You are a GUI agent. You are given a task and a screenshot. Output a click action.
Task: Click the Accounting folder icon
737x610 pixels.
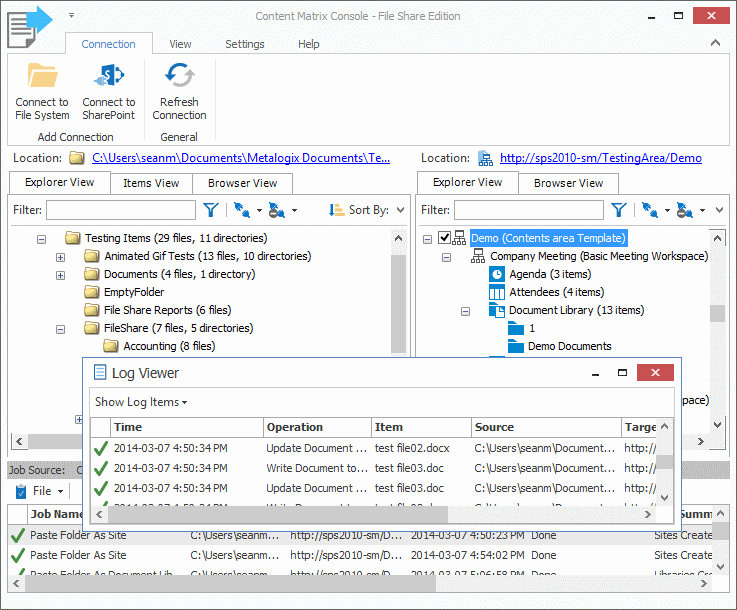(111, 346)
